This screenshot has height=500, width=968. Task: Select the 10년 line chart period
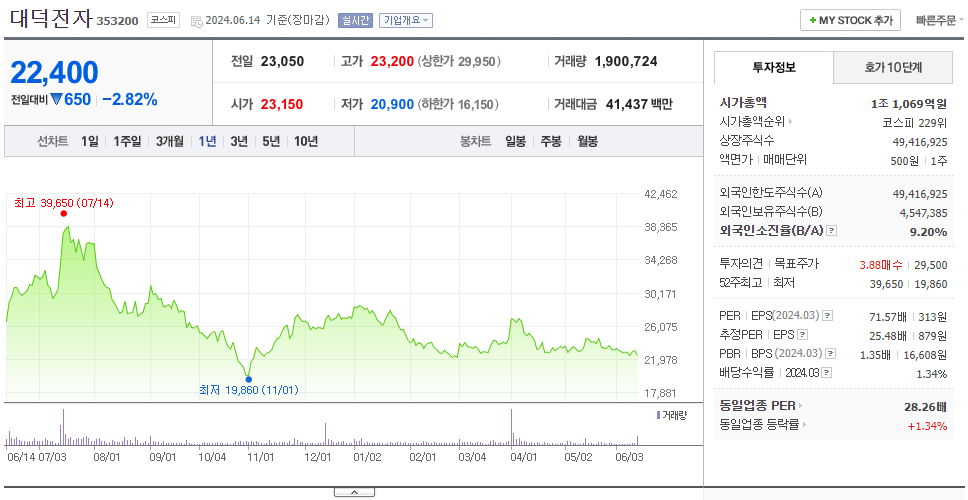306,141
